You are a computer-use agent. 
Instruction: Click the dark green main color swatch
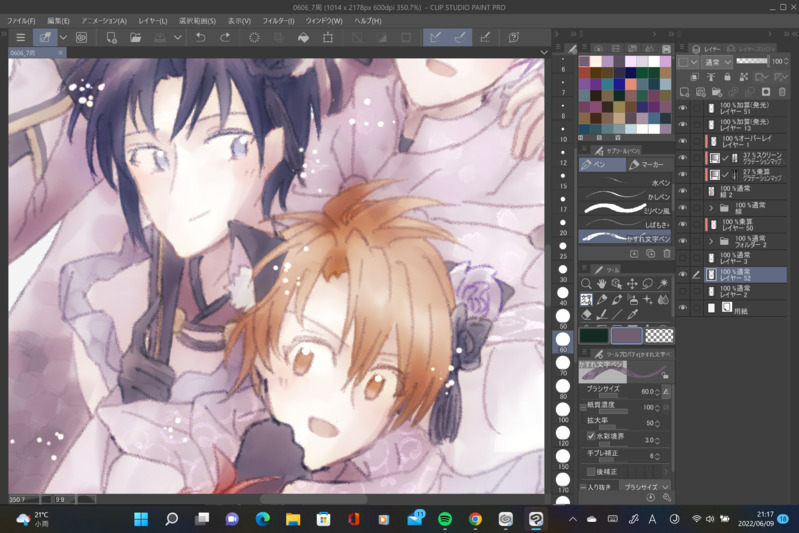pyautogui.click(x=594, y=335)
